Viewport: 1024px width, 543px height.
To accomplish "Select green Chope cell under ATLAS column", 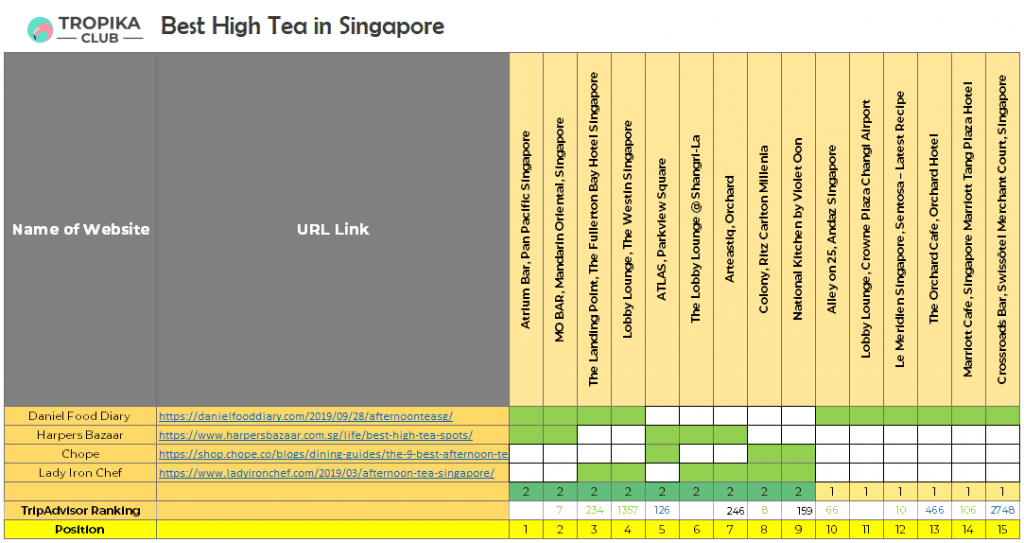I will pyautogui.click(x=662, y=454).
